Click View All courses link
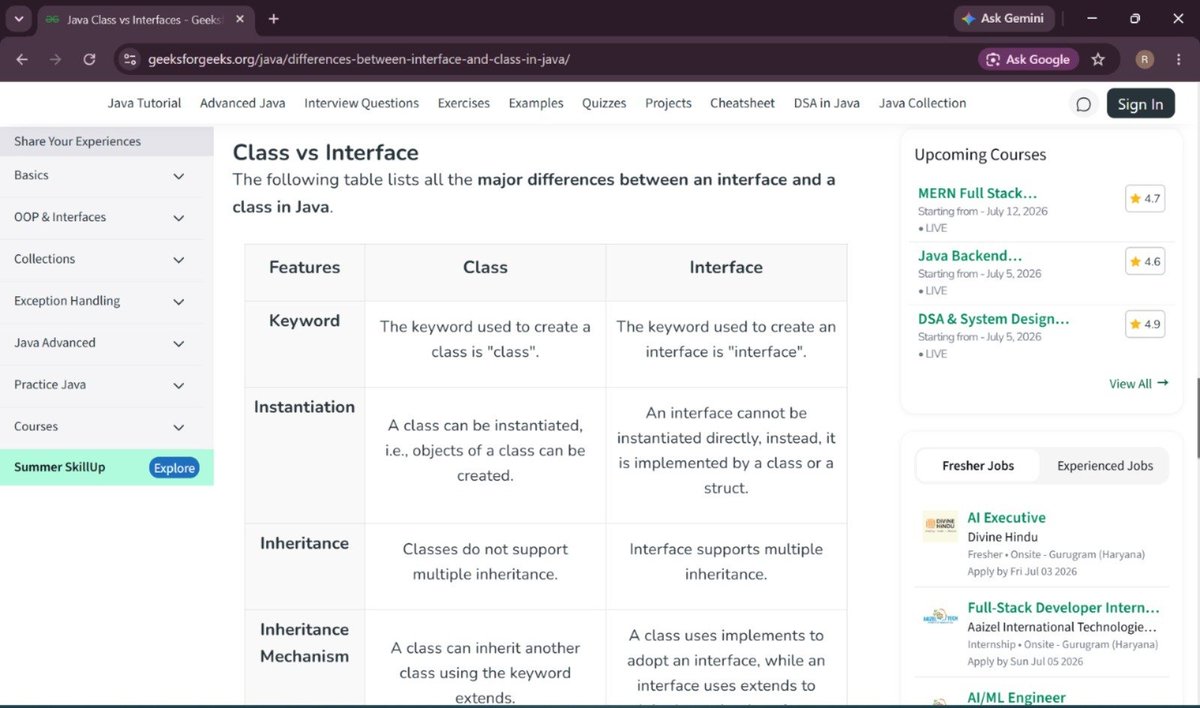 (x=1138, y=384)
